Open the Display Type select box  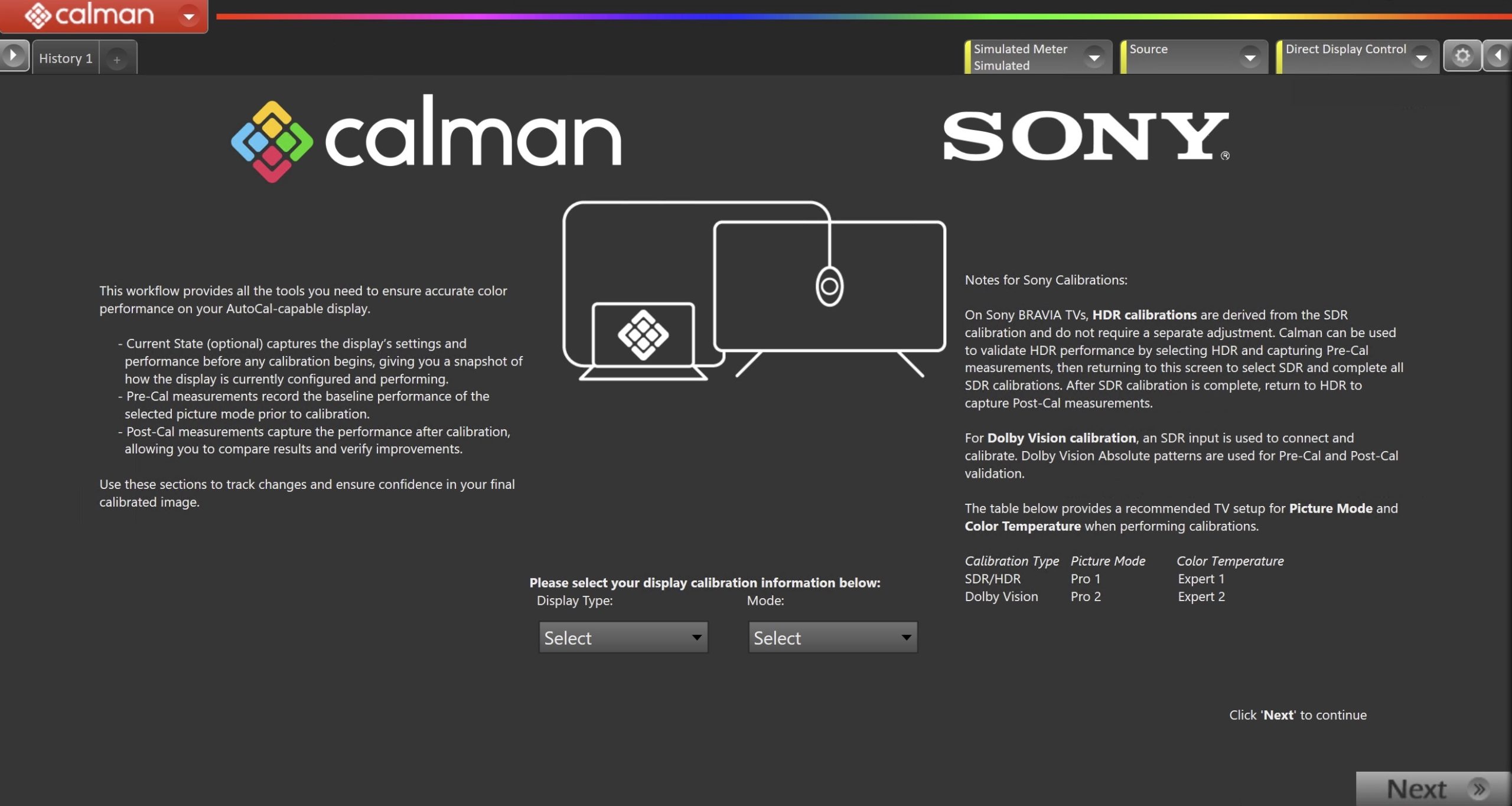click(623, 638)
